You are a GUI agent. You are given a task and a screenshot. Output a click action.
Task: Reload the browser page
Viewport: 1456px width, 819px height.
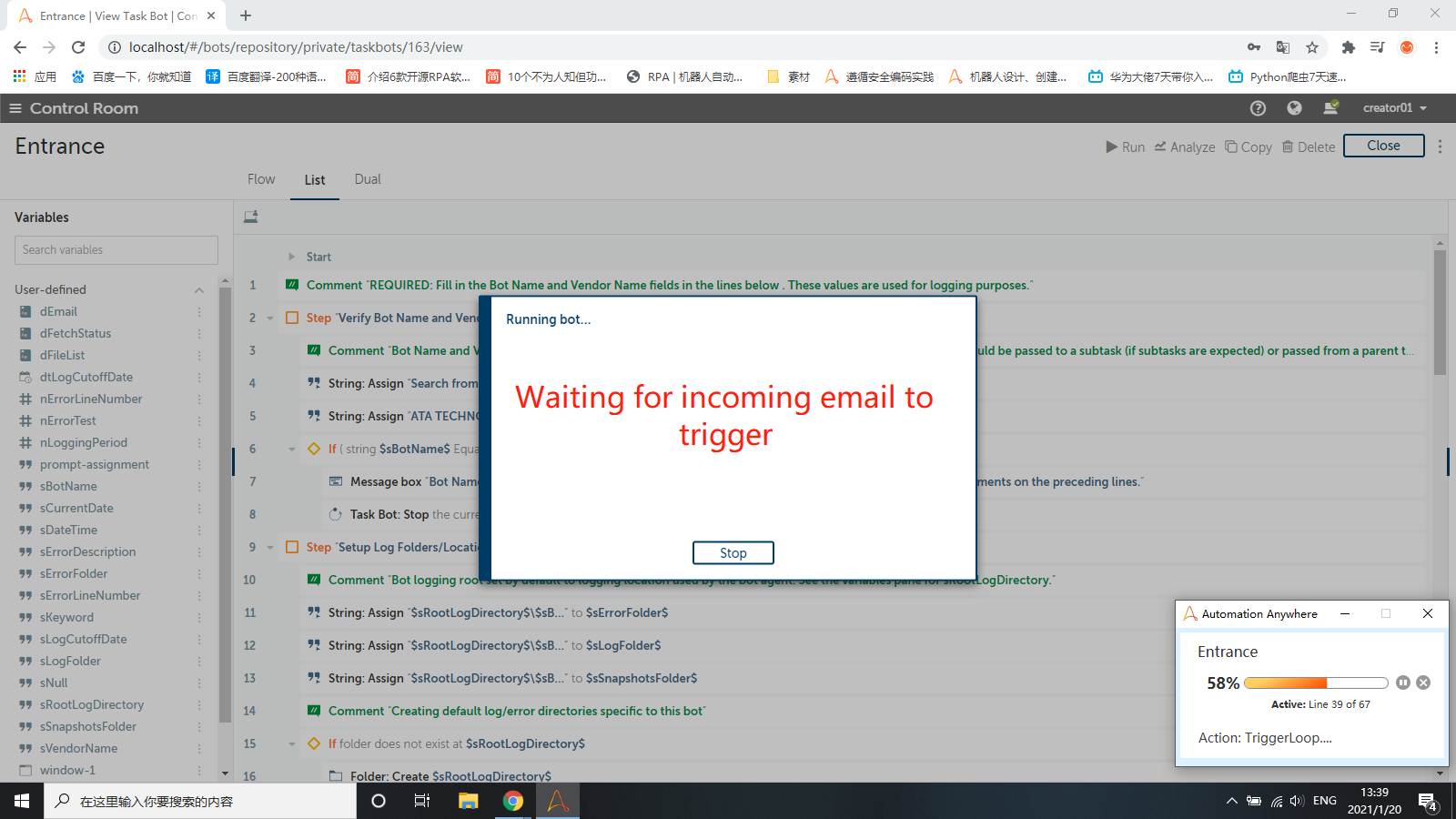(x=78, y=47)
